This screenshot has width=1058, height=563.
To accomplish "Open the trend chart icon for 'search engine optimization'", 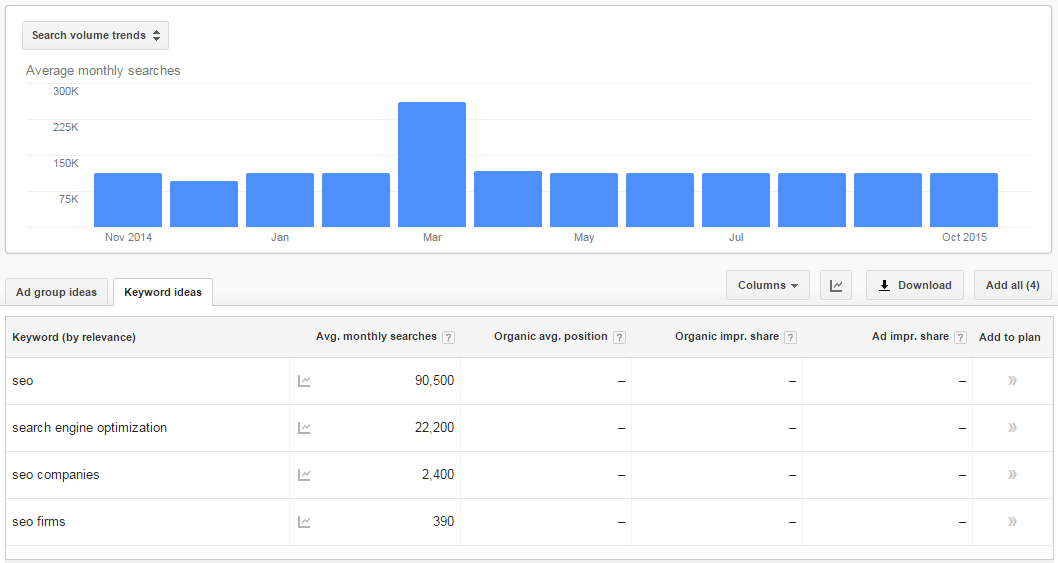I will (x=304, y=428).
